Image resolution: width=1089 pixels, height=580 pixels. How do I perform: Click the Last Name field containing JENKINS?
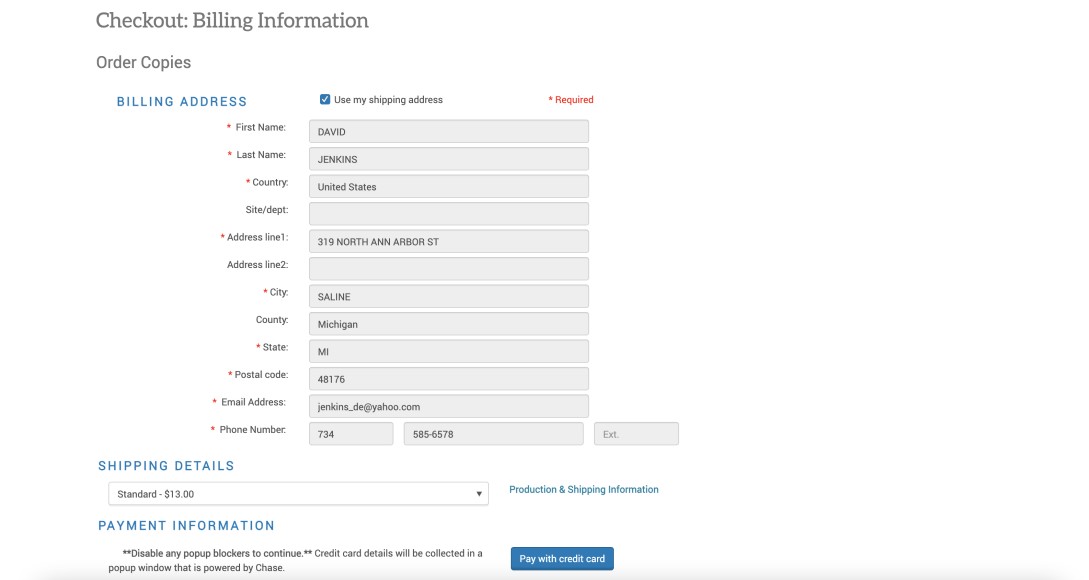(448, 159)
